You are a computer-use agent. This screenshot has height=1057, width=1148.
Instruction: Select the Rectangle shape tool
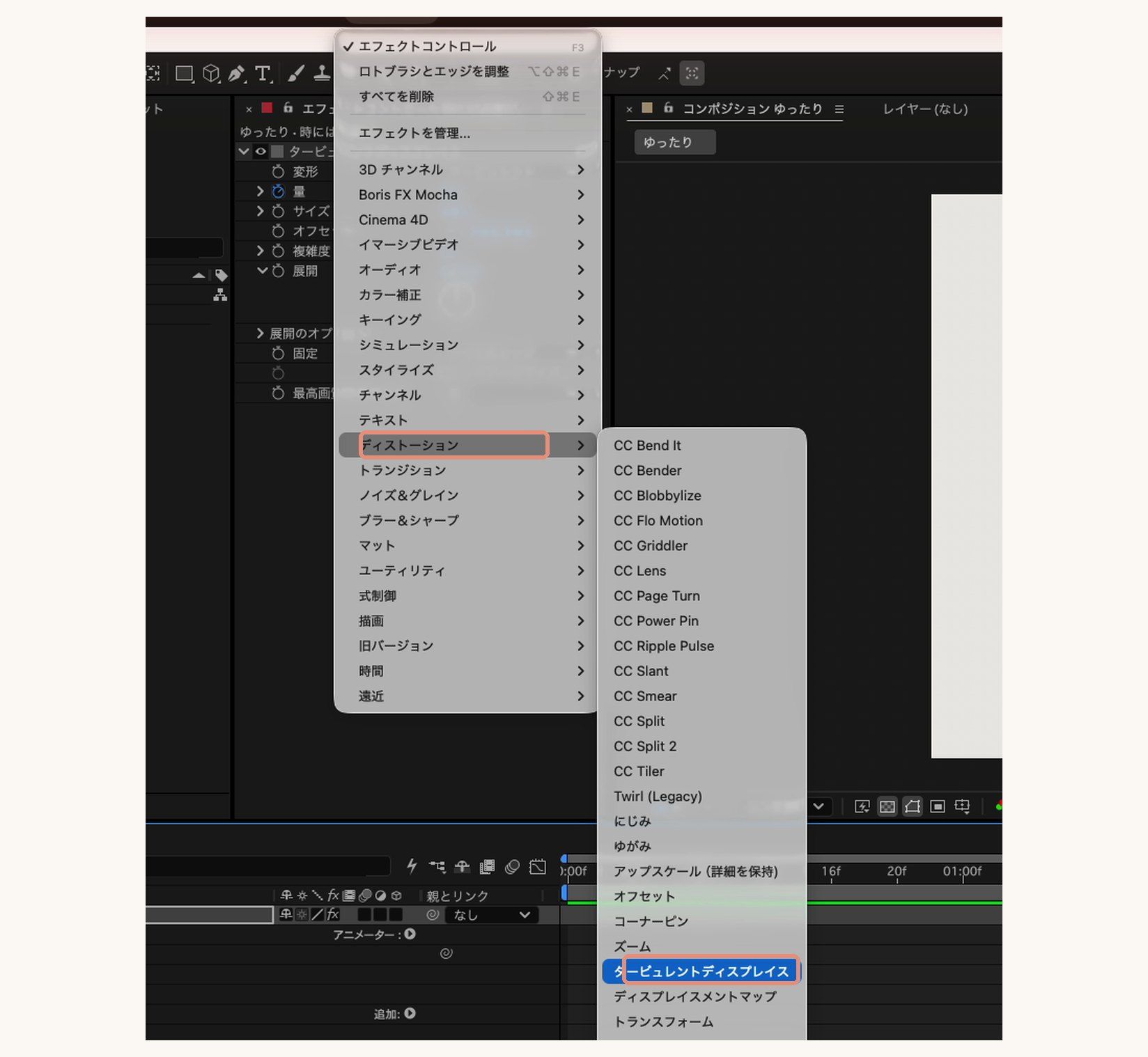[184, 73]
